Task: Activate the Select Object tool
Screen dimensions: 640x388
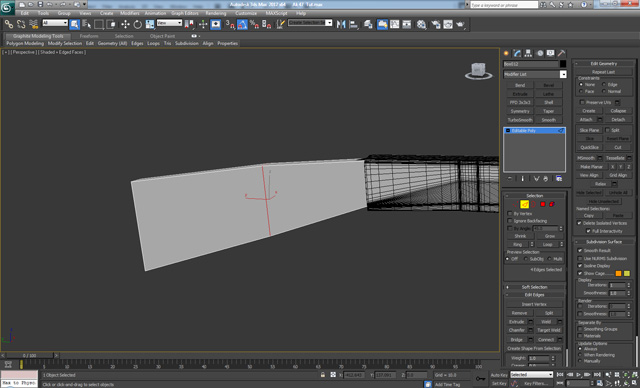Action: click(74, 24)
